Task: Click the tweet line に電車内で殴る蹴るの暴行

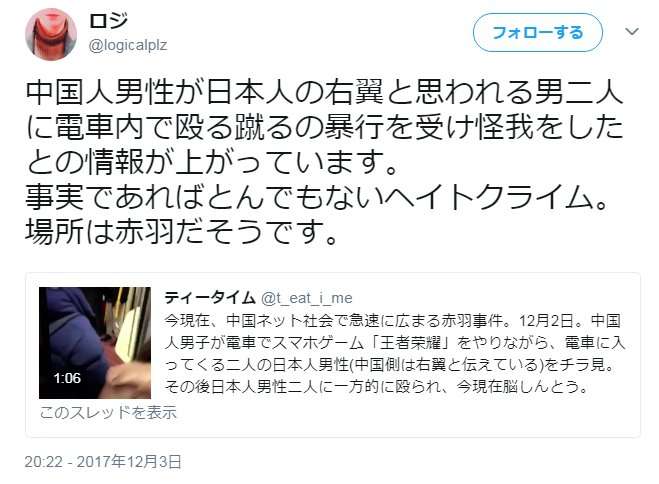Action: pyautogui.click(x=324, y=127)
